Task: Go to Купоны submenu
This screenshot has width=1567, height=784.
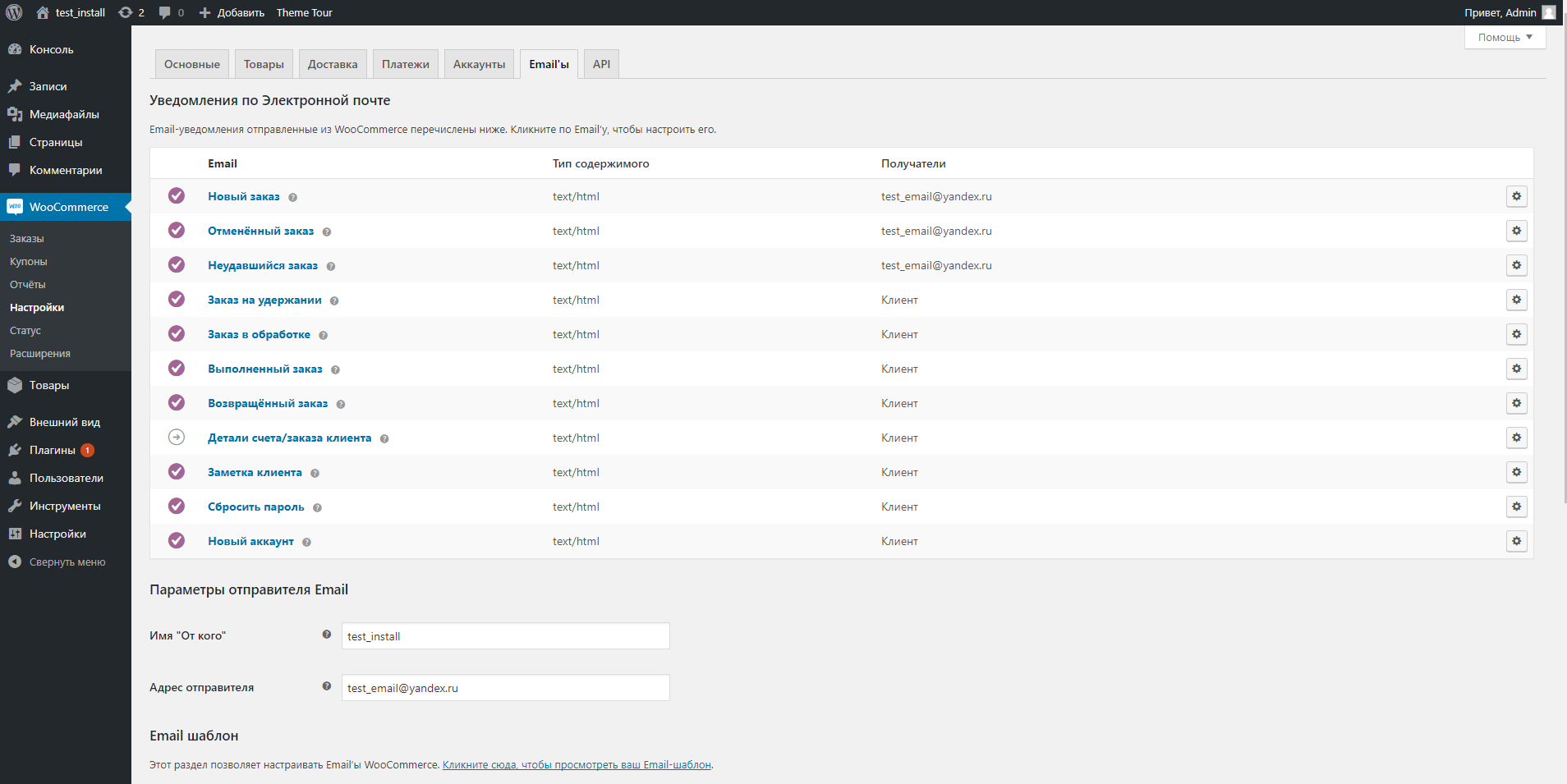Action: point(29,261)
